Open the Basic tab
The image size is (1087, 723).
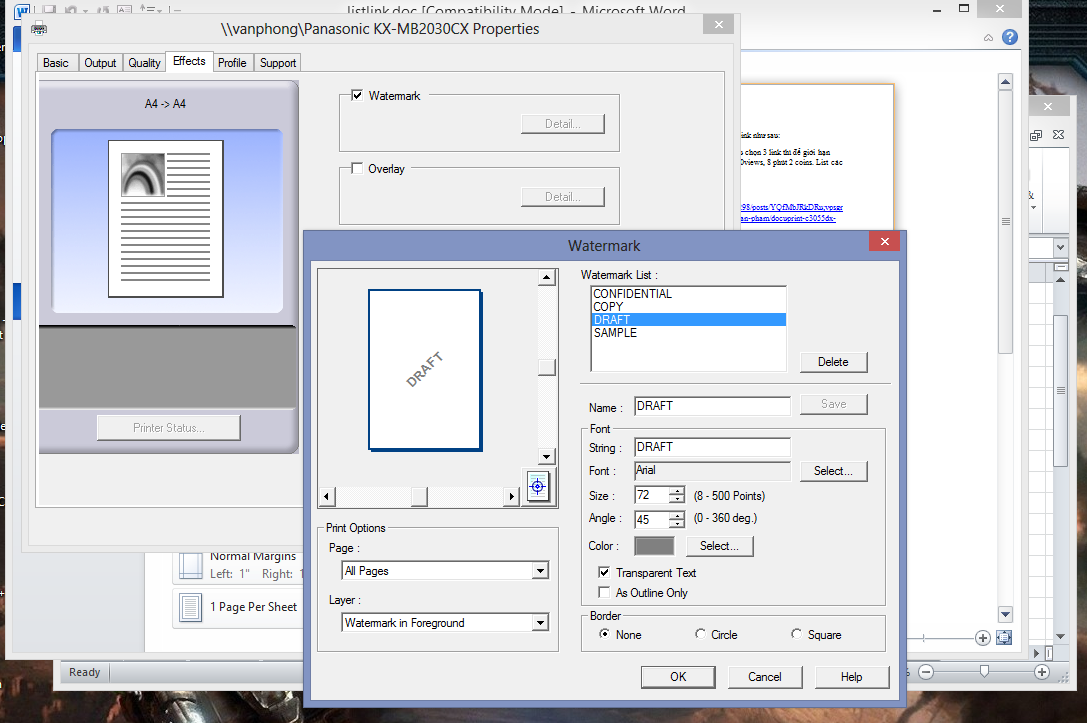[56, 63]
